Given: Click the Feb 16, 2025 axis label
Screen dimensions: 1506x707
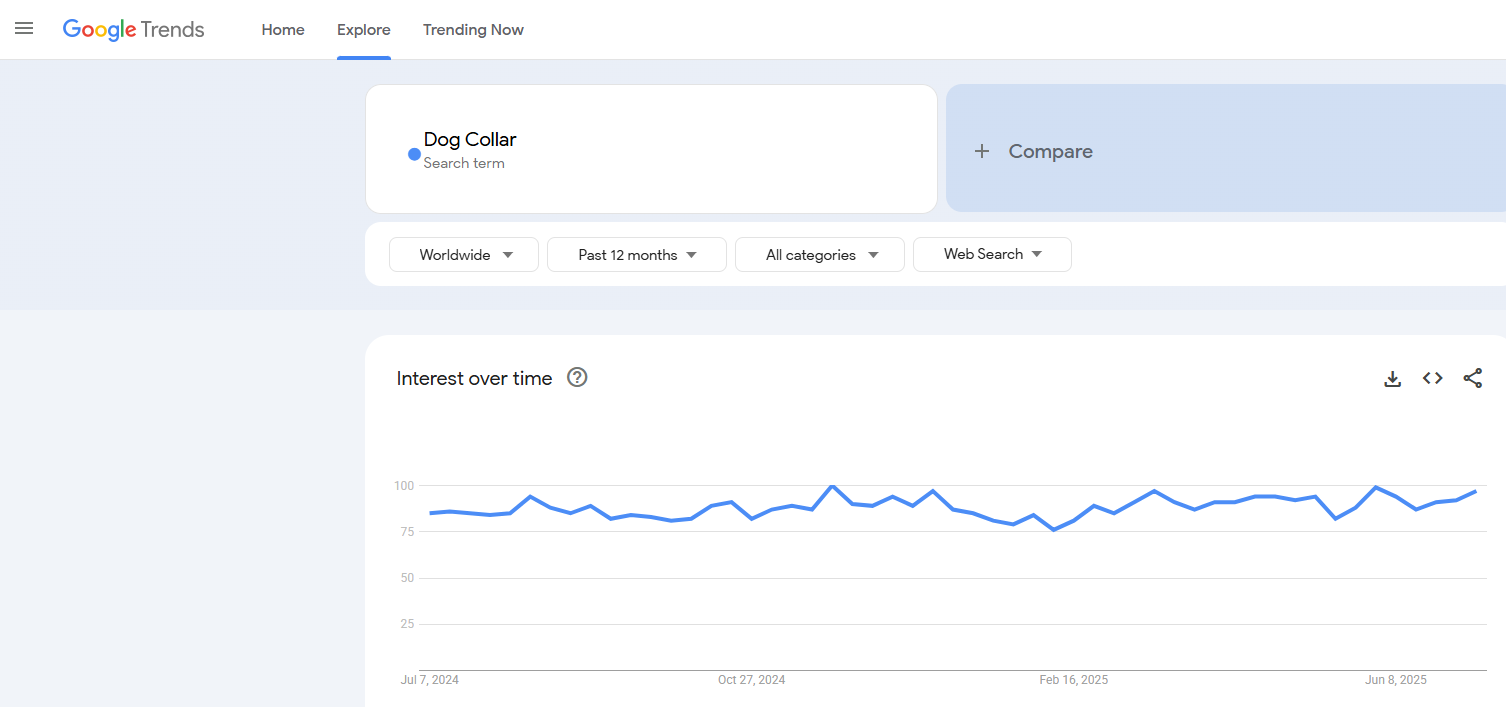Looking at the screenshot, I should pyautogui.click(x=1073, y=680).
